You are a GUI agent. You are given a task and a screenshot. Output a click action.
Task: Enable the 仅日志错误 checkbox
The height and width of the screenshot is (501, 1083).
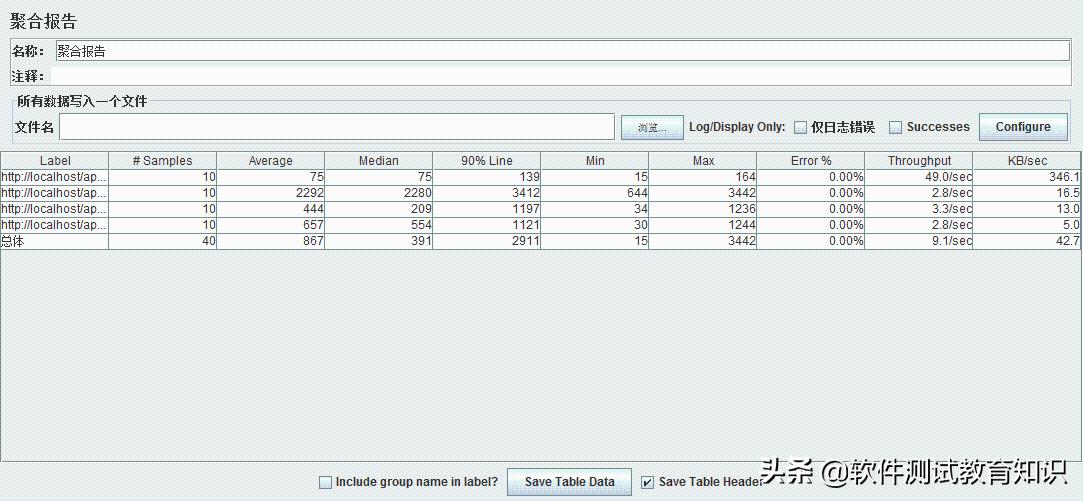coord(800,127)
